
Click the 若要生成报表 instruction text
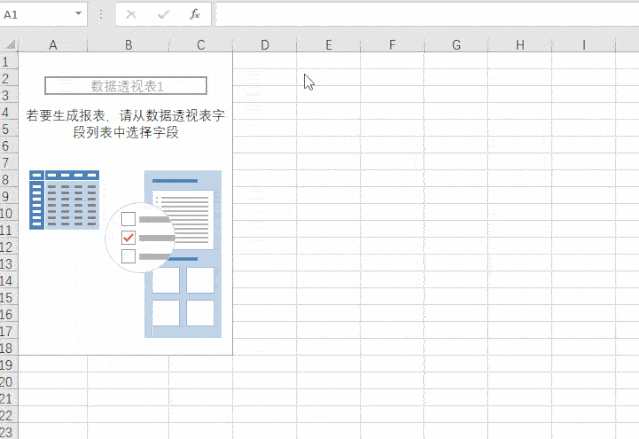[126, 124]
